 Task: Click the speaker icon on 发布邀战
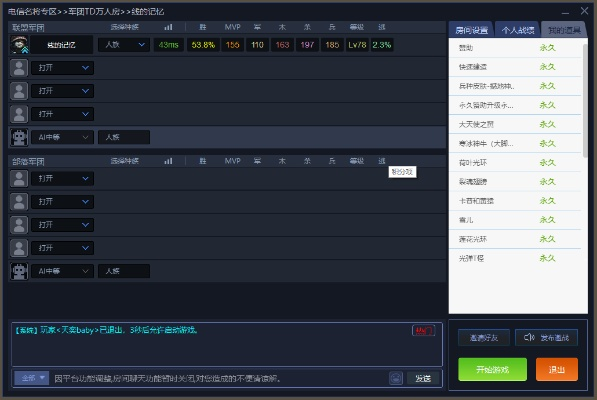coord(529,337)
